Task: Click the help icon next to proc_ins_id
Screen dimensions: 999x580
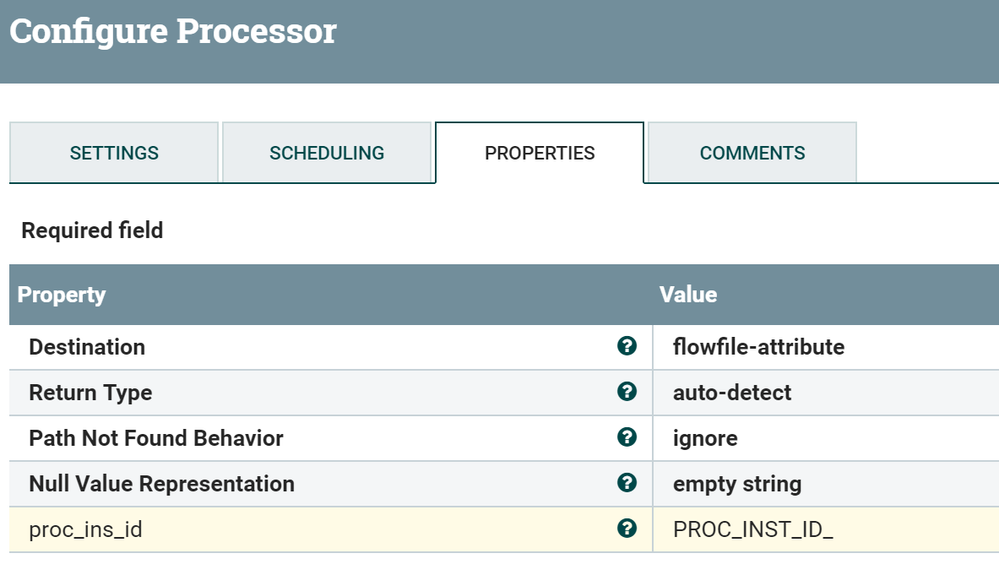Action: 627,529
